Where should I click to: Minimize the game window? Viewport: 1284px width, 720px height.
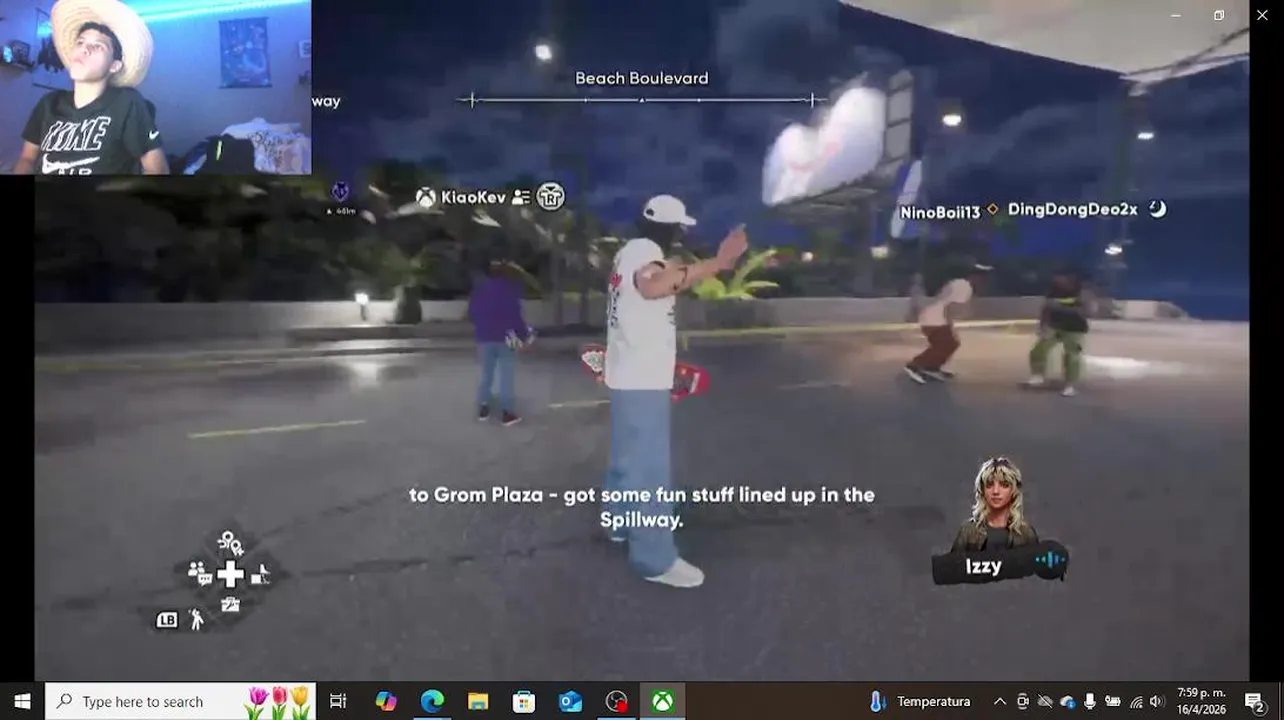point(1176,15)
